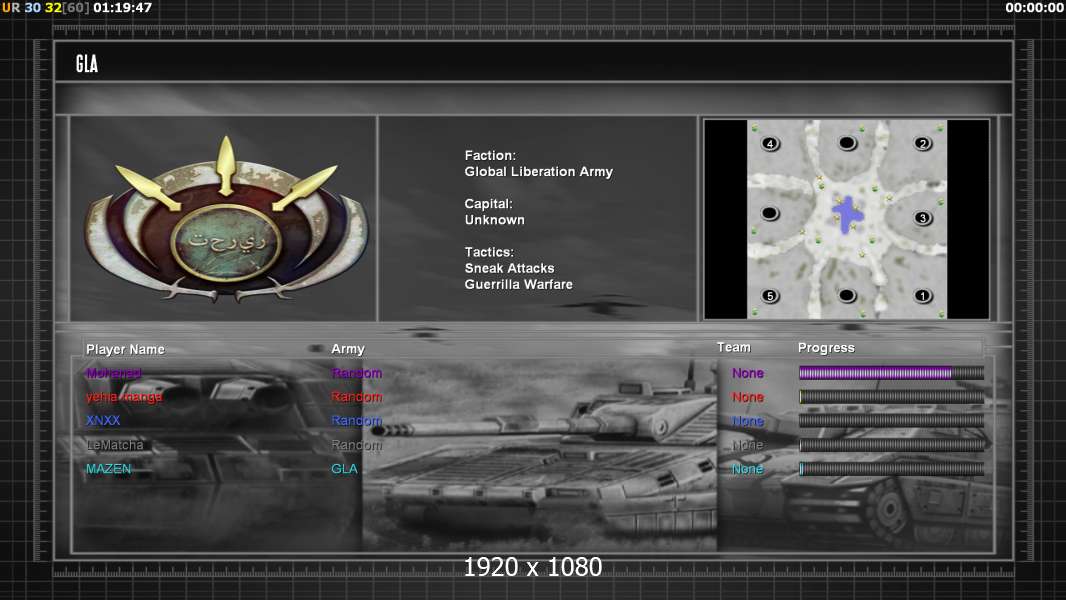1066x600 pixels.
Task: Click empty left-middle start slot on minimap
Action: [770, 213]
